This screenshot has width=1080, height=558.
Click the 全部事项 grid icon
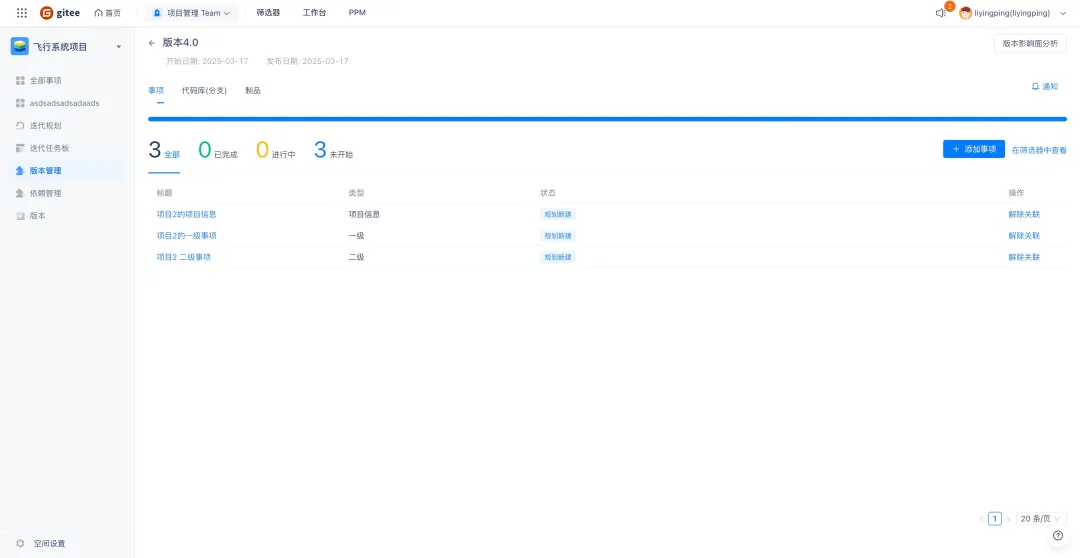coord(20,81)
